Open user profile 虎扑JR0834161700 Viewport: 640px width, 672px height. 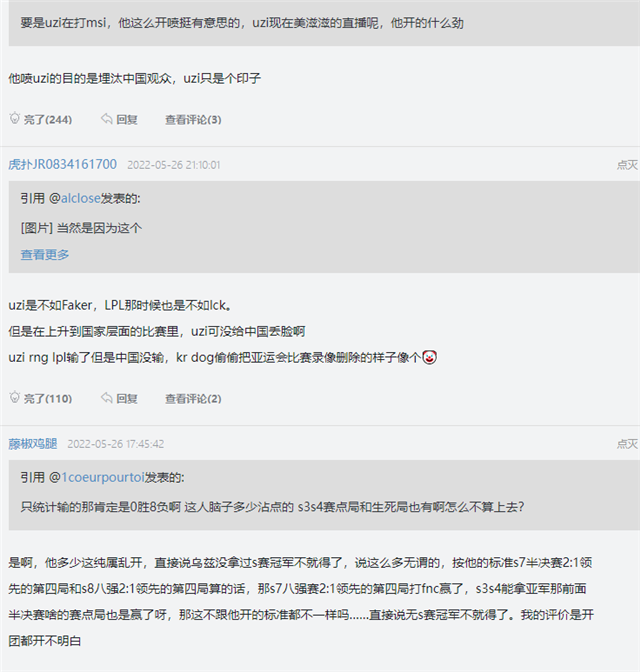click(62, 165)
